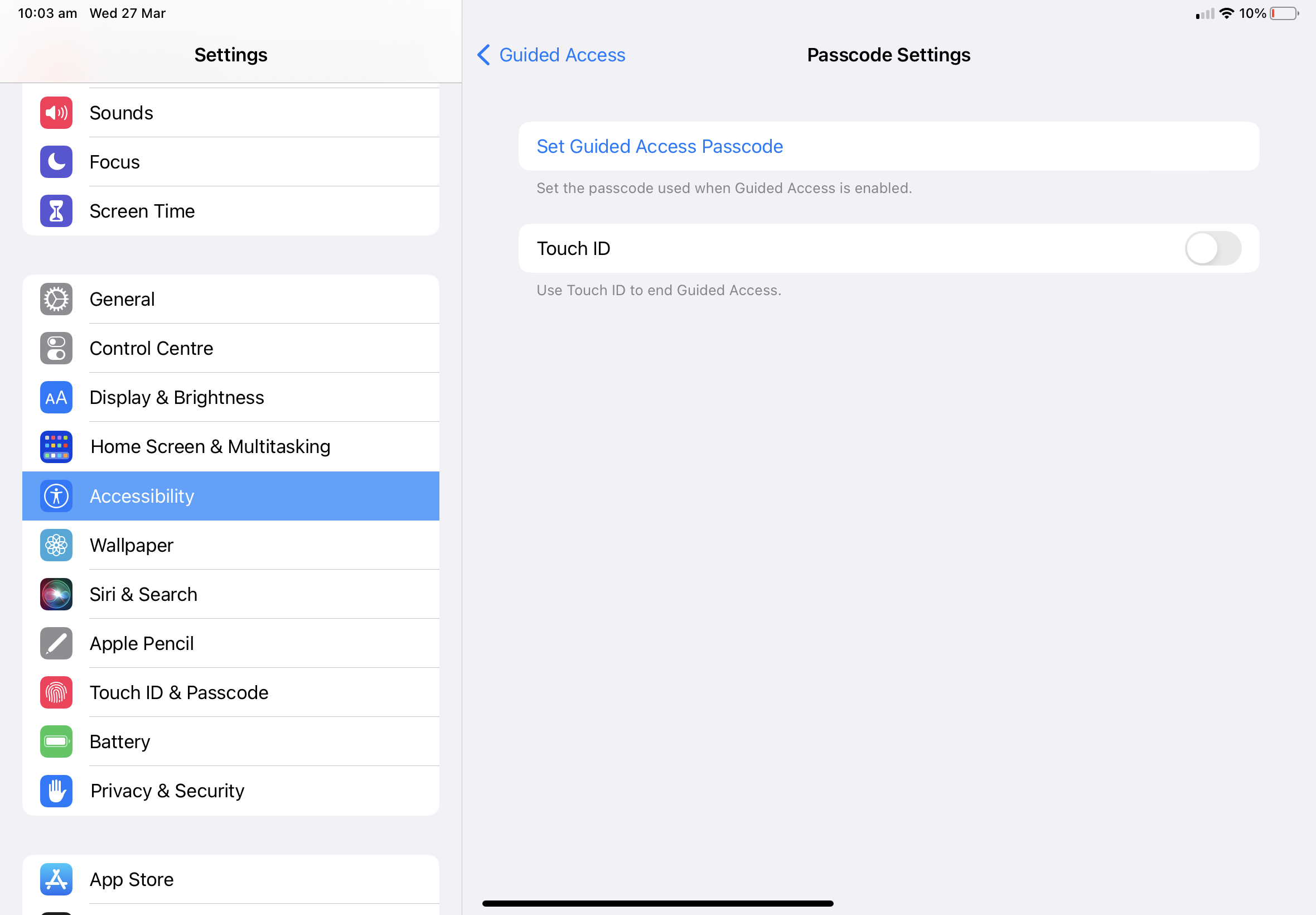
Task: Tap the Guided Access back link
Action: pos(562,55)
